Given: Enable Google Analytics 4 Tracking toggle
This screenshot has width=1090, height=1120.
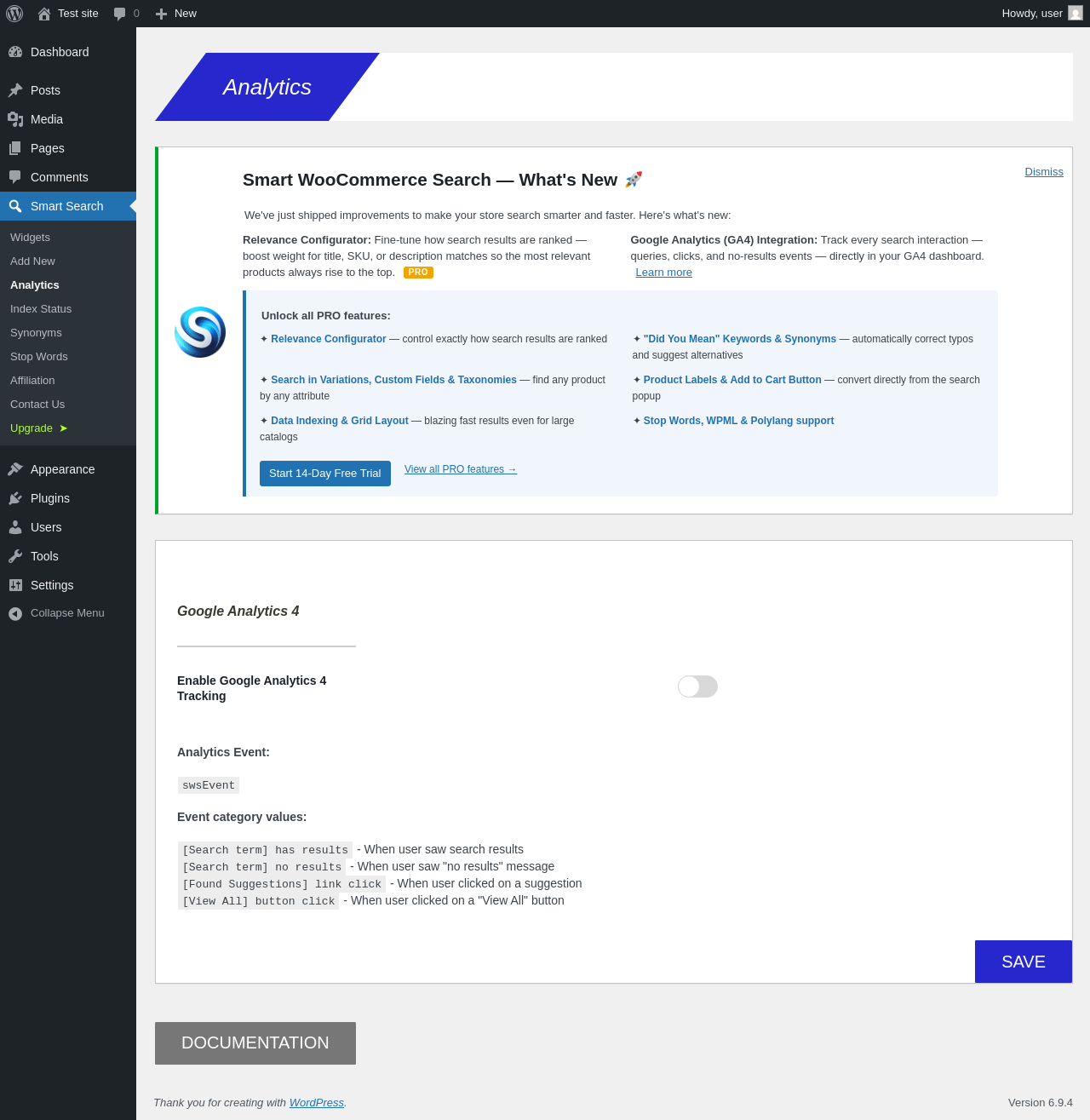Looking at the screenshot, I should [x=697, y=686].
